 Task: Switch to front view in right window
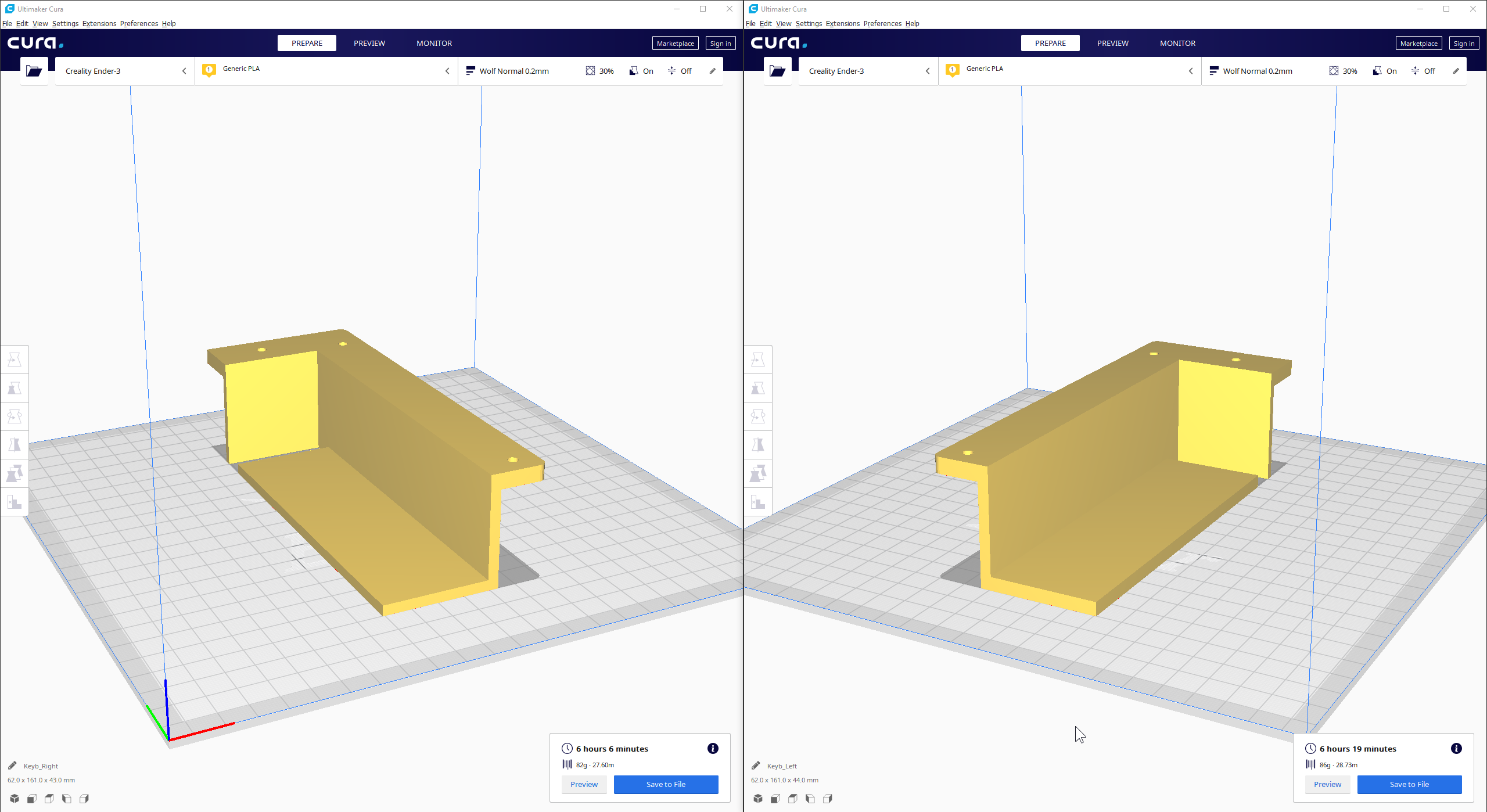pos(775,799)
